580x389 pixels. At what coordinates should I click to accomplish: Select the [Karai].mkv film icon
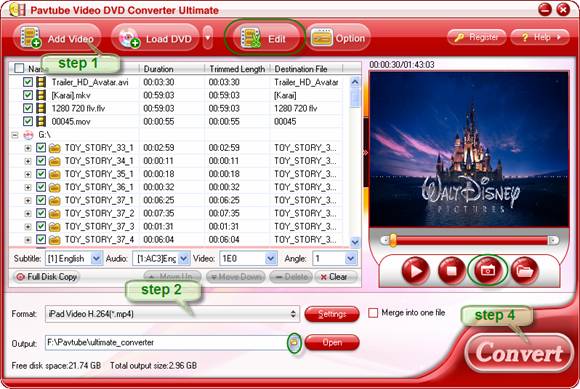coord(41,95)
